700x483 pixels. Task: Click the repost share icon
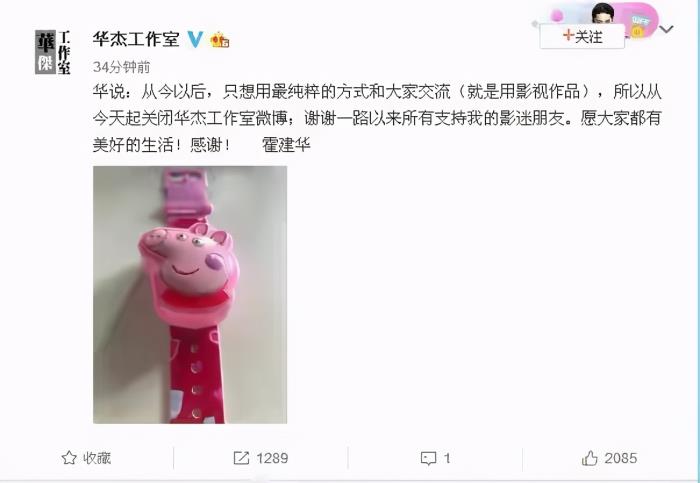pyautogui.click(x=241, y=458)
